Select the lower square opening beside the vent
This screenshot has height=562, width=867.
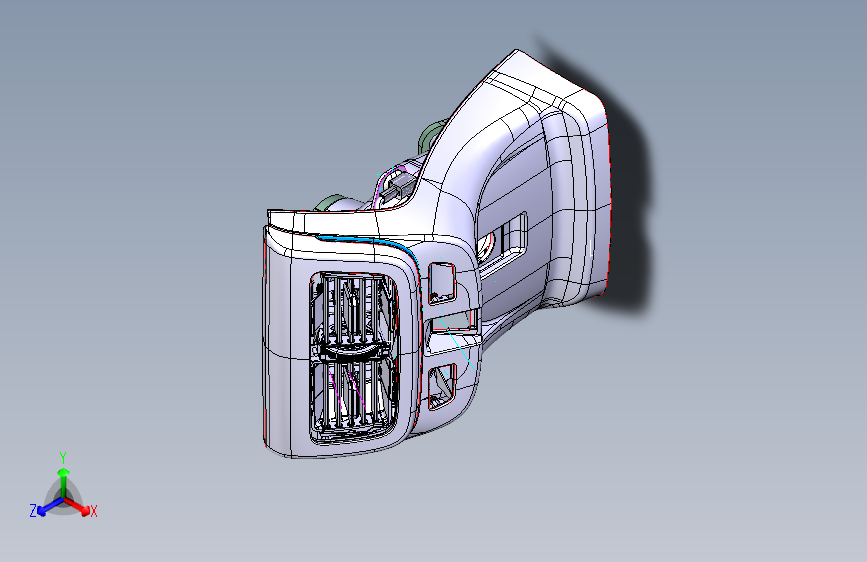442,386
